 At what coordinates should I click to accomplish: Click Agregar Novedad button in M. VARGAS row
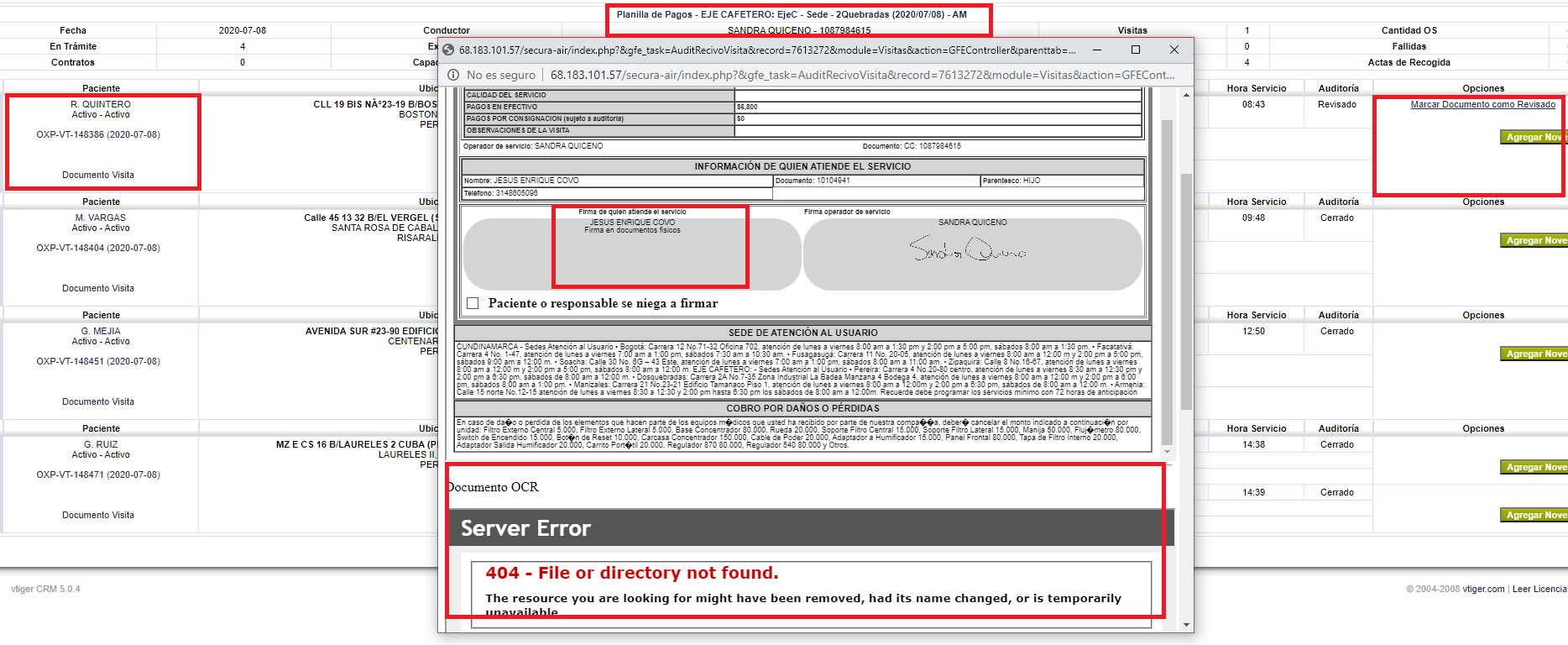point(1534,240)
